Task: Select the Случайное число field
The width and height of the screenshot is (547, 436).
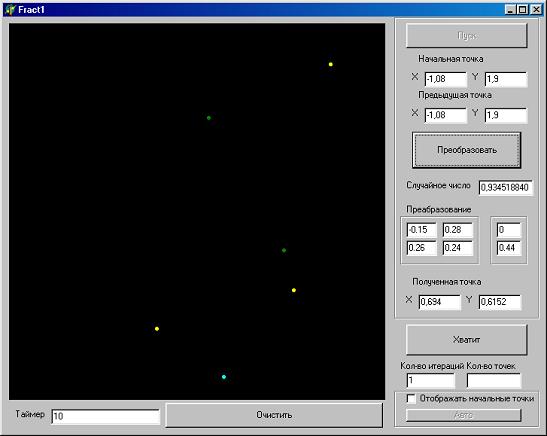Action: pyautogui.click(x=505, y=188)
